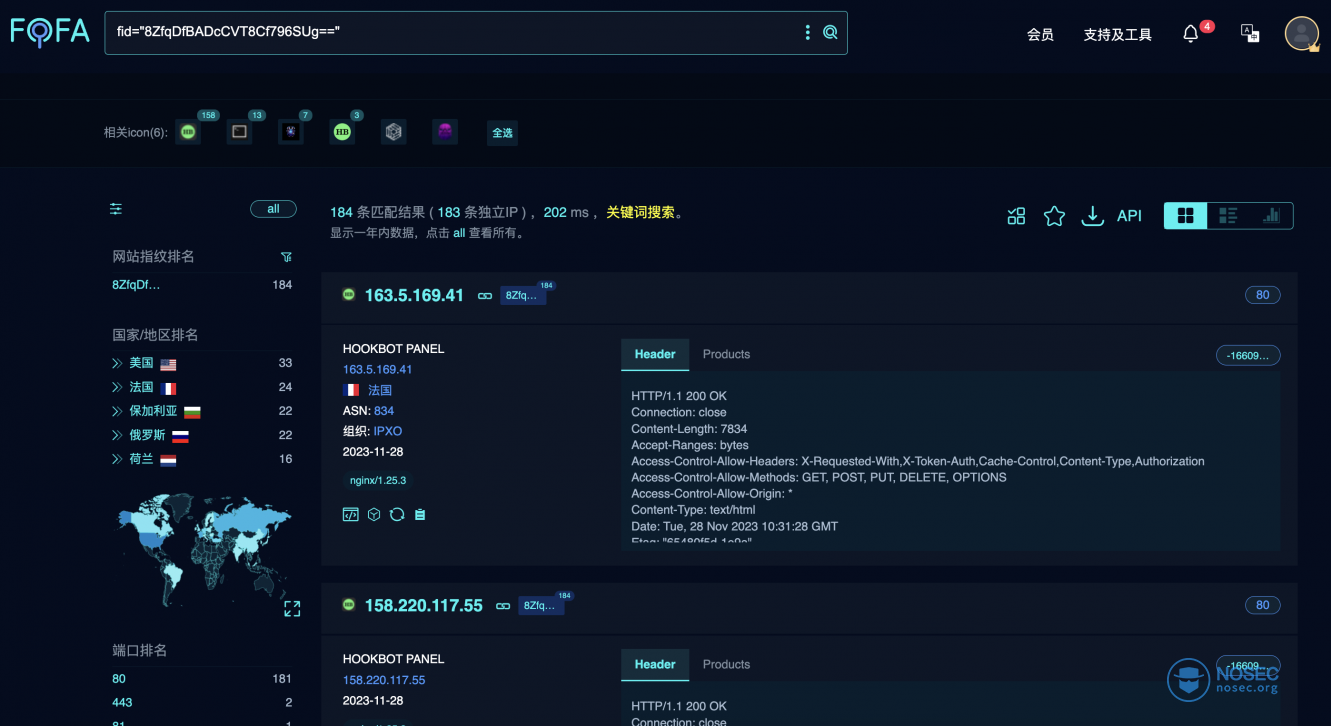1331x726 pixels.
Task: Click ASN 834 link
Action: tap(384, 411)
